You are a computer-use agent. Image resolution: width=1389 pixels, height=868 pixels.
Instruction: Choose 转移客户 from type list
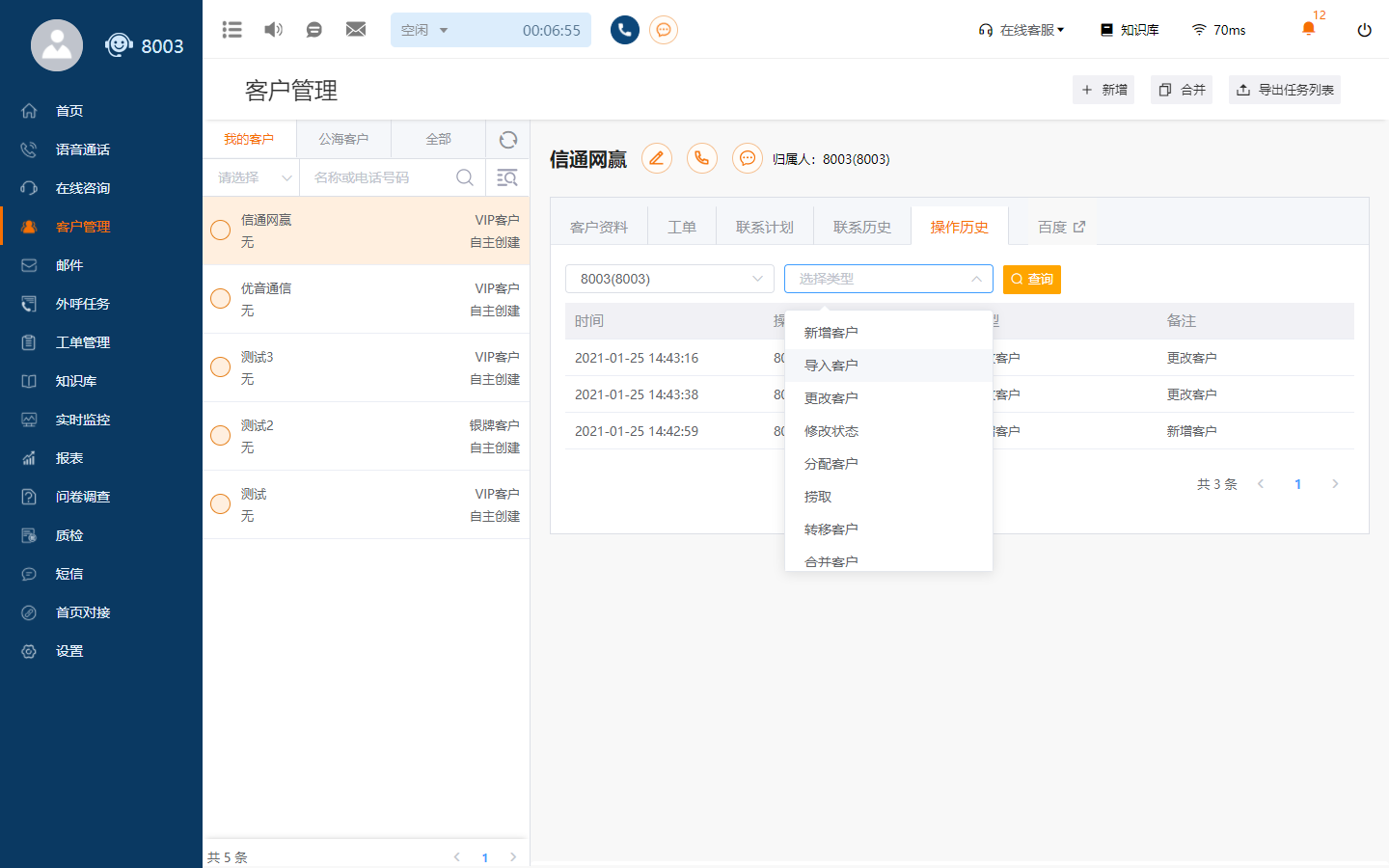888,529
